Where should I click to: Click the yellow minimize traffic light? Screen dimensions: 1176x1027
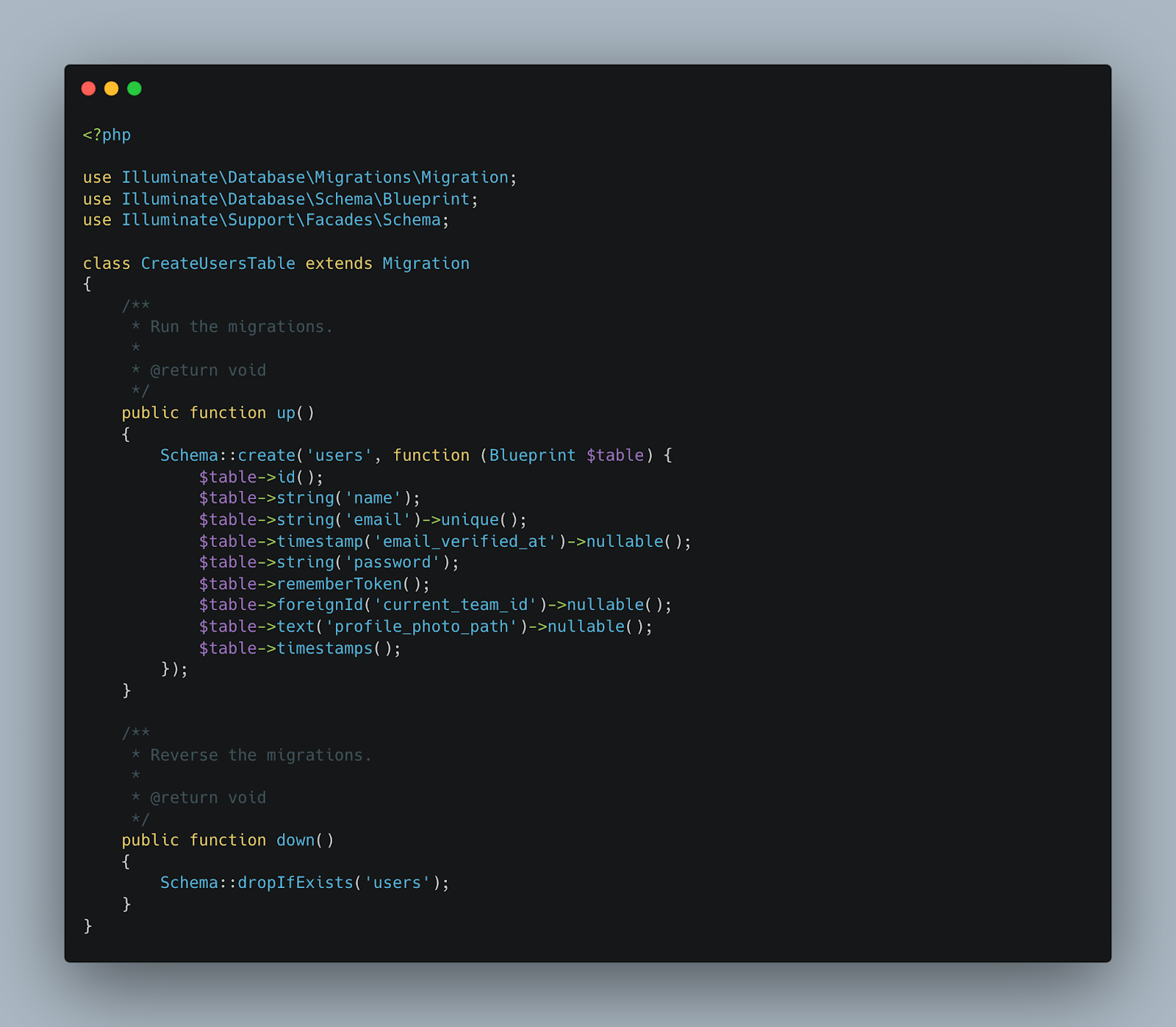(111, 88)
